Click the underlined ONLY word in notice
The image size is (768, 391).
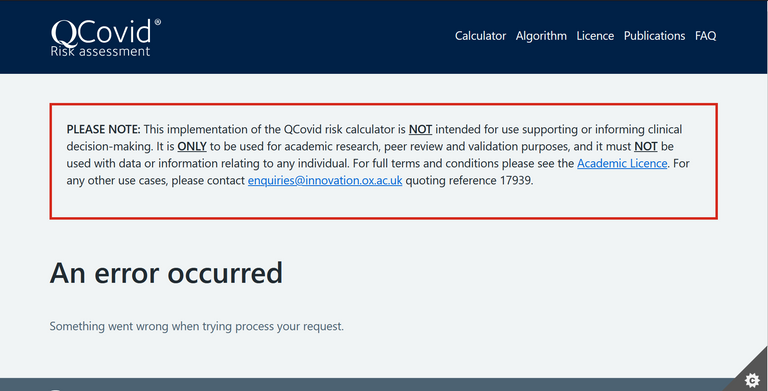tap(192, 147)
